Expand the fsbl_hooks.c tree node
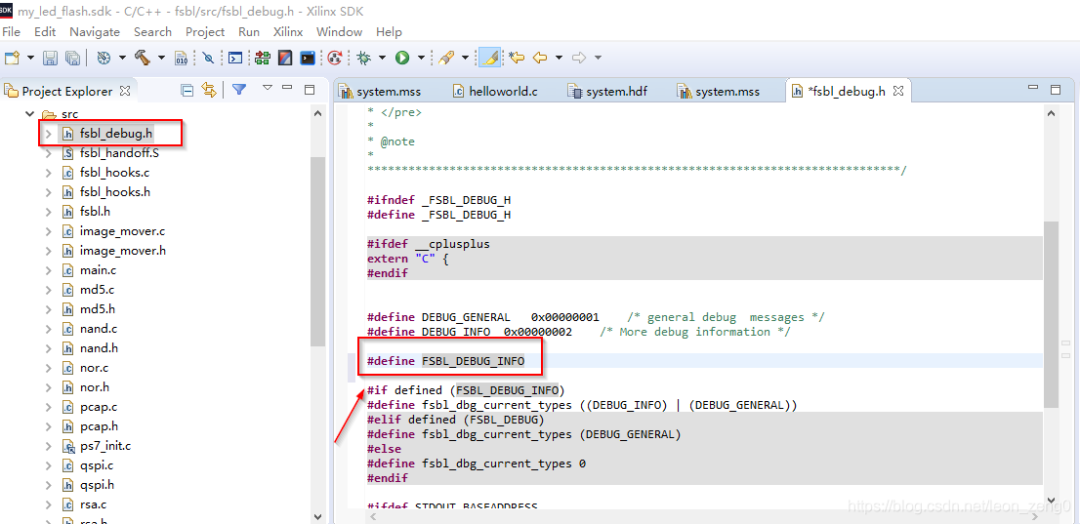This screenshot has width=1080, height=524. 48,172
